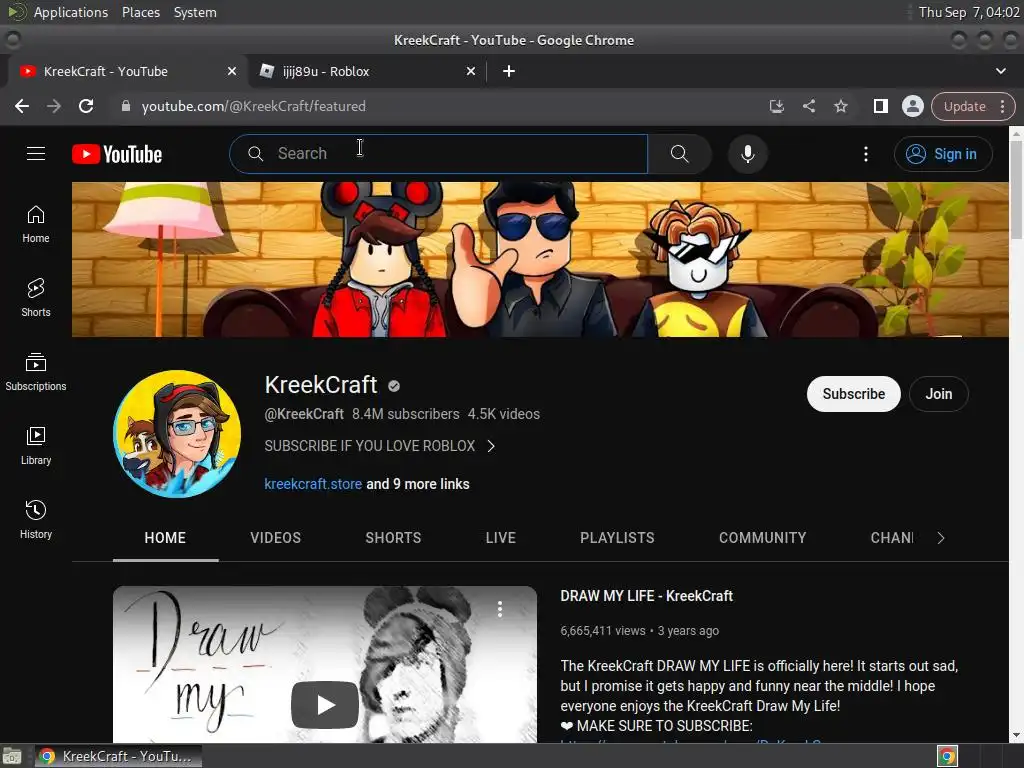Go to Home in sidebar
Screen dimensions: 1024x768
tap(36, 224)
